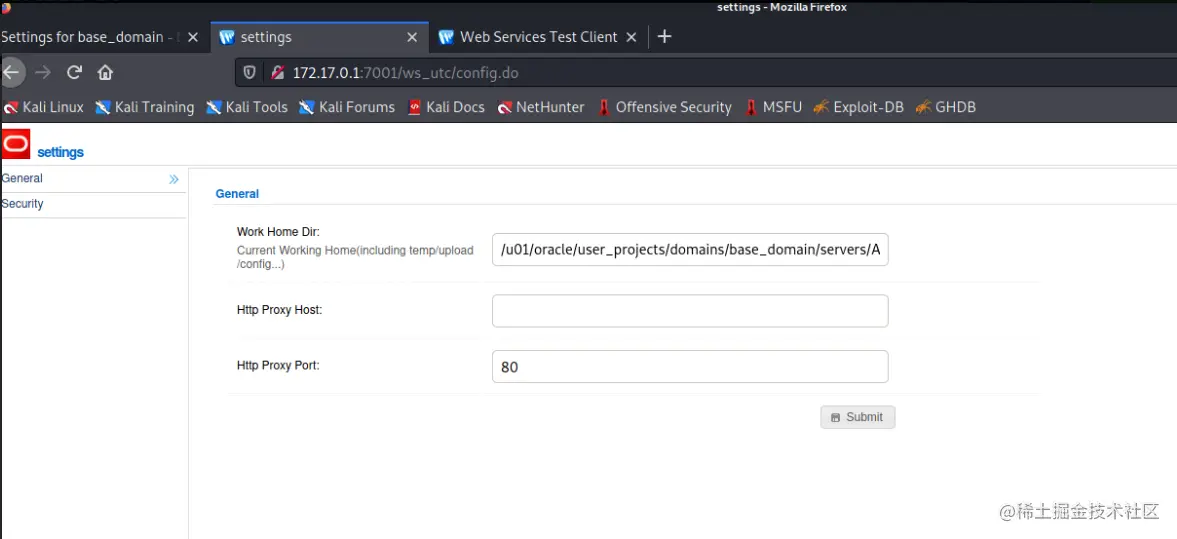Click the General section heading
Viewport: 1177px width, 539px height.
tap(237, 194)
